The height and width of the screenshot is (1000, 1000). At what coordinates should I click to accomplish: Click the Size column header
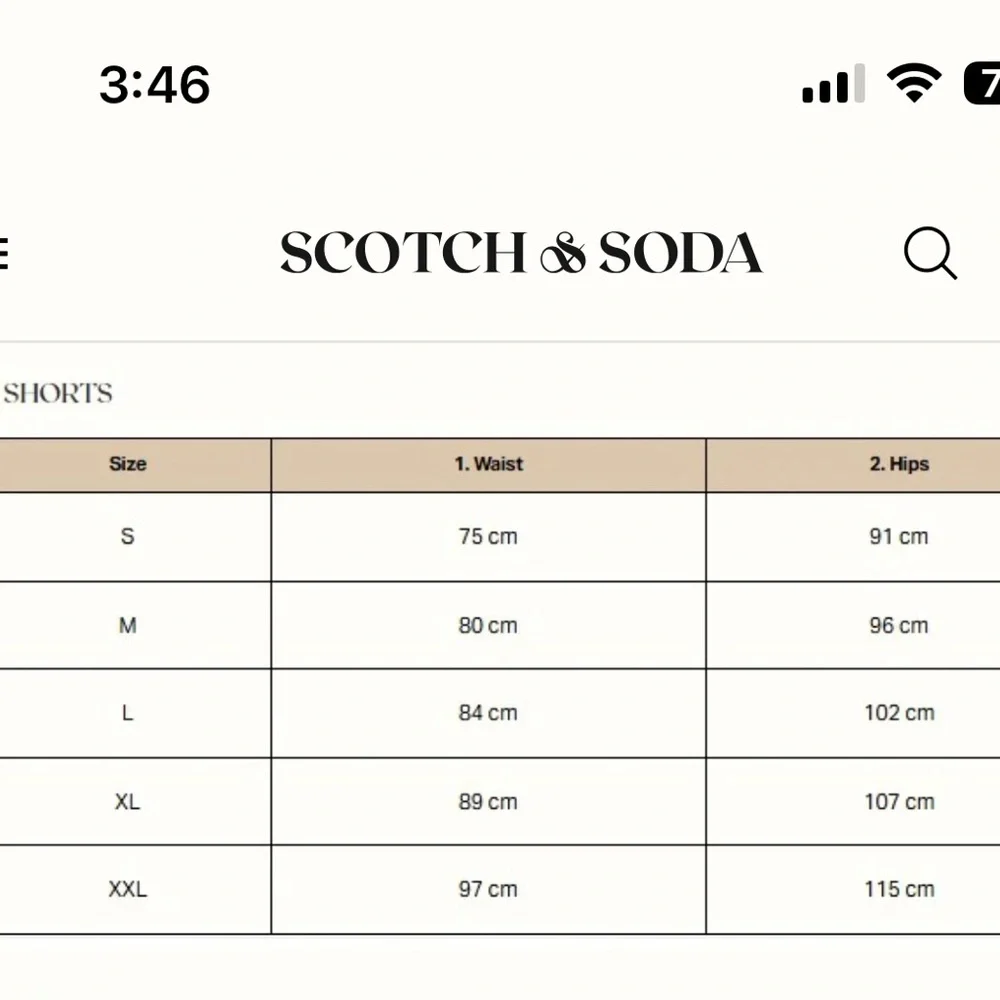click(x=128, y=464)
